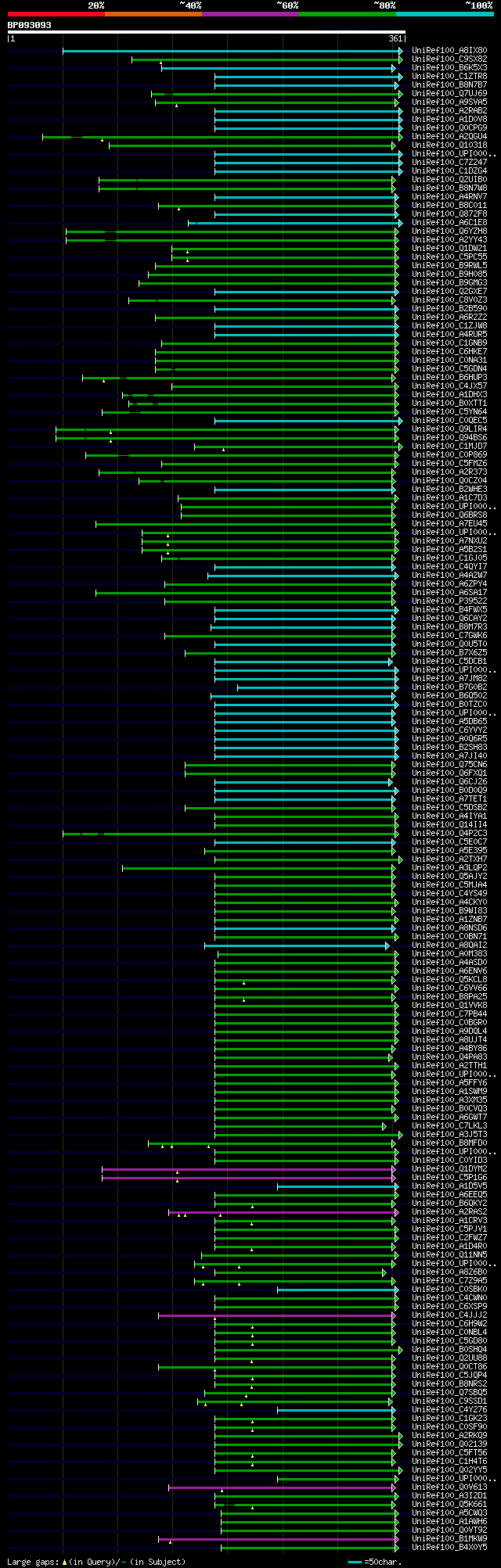This screenshot has height=1568, width=501.
Task: Choose the UniRef100_A2QGU4 hit label
Action: (x=449, y=137)
